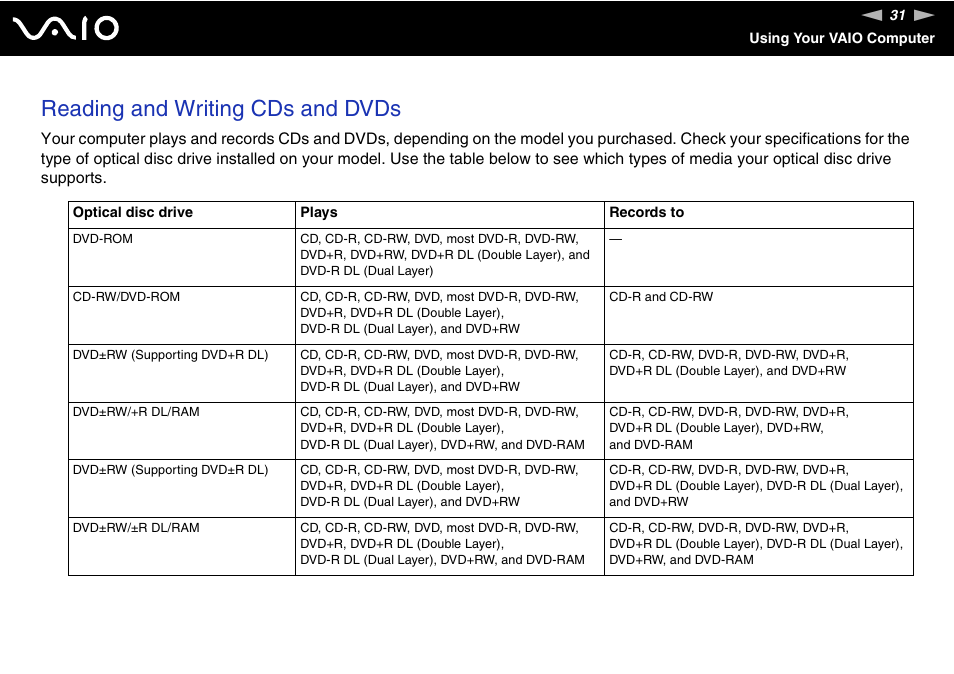The height and width of the screenshot is (674, 954).
Task: Click Records cell for DVD±RW/+R DL/RAM row
Action: 759,431
